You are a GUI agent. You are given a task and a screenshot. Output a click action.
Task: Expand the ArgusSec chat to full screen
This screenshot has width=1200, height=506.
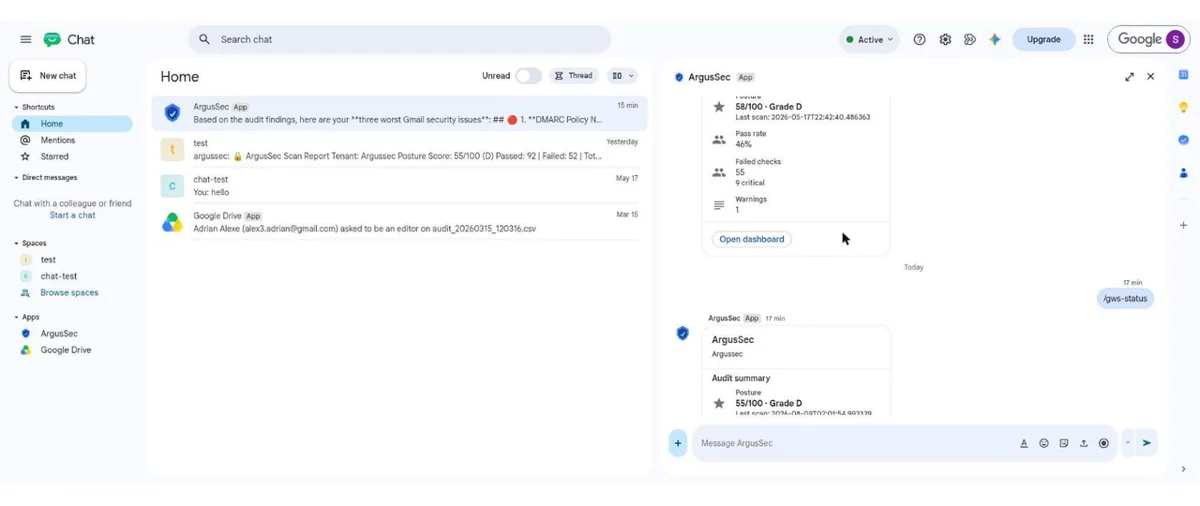[1129, 77]
